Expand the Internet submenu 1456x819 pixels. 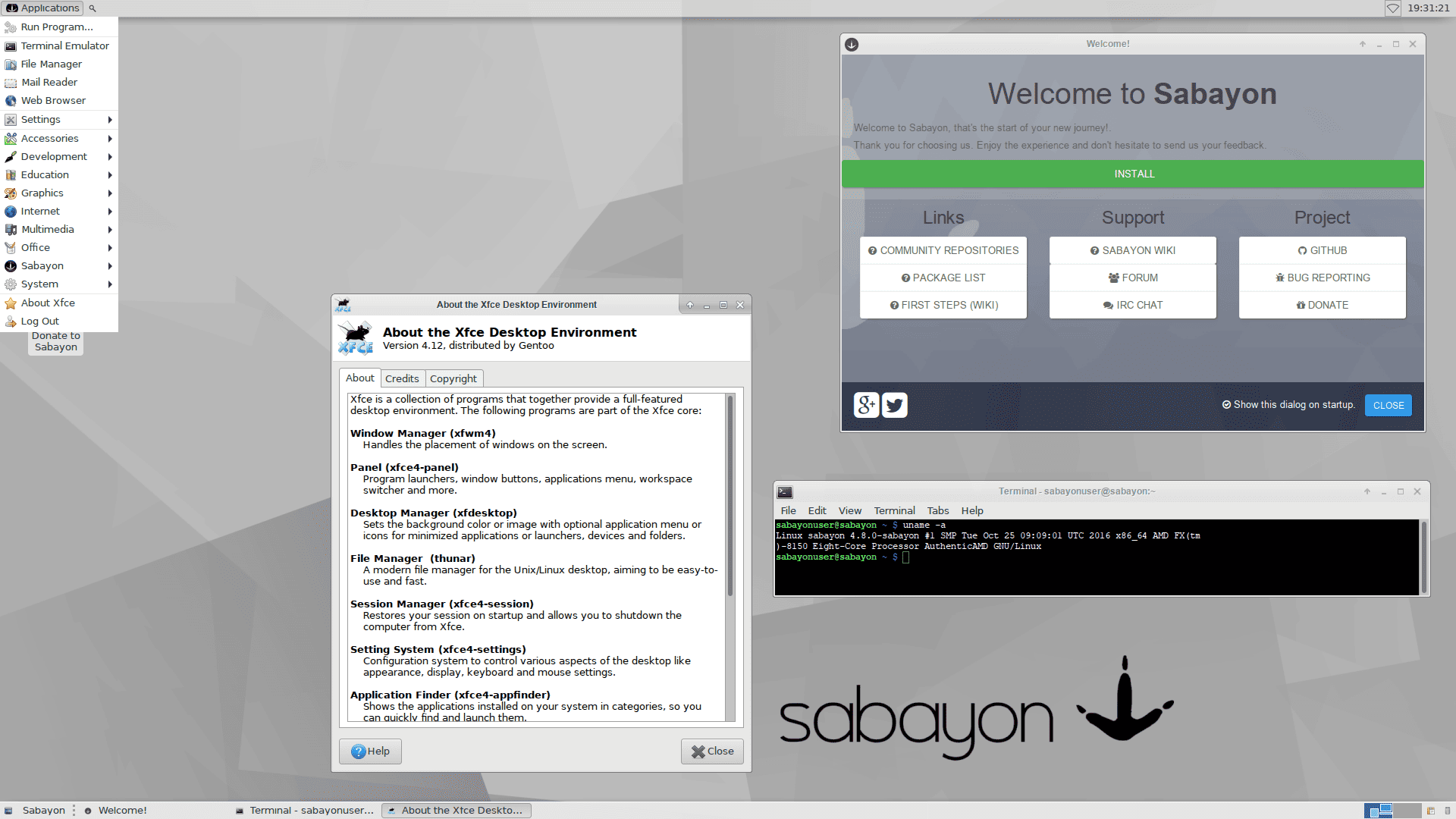(x=59, y=211)
